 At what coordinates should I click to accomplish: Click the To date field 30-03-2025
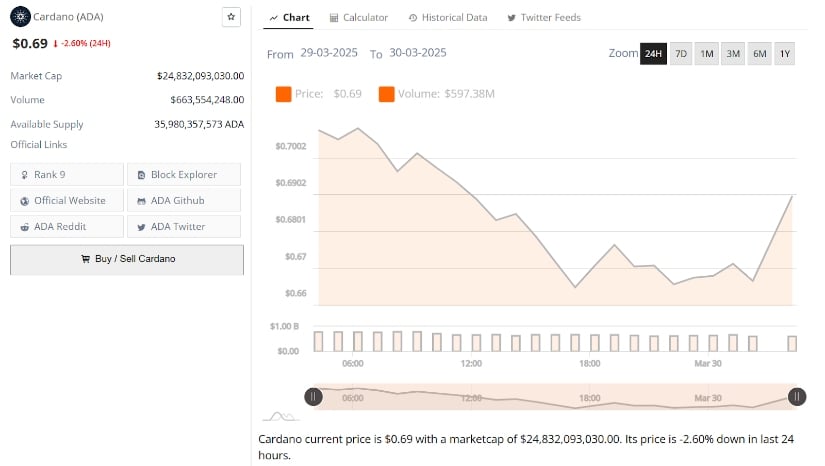coord(417,53)
